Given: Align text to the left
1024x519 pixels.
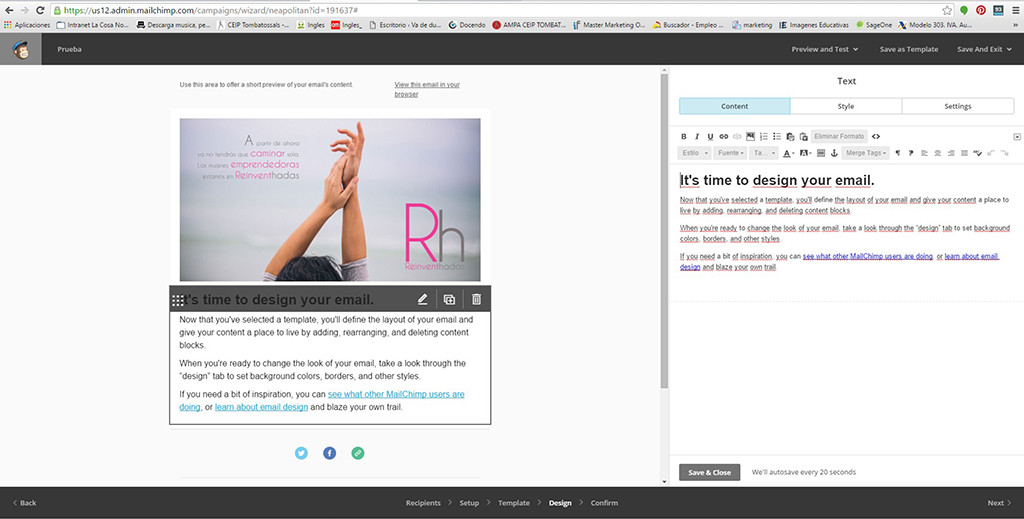Looking at the screenshot, I should point(925,153).
